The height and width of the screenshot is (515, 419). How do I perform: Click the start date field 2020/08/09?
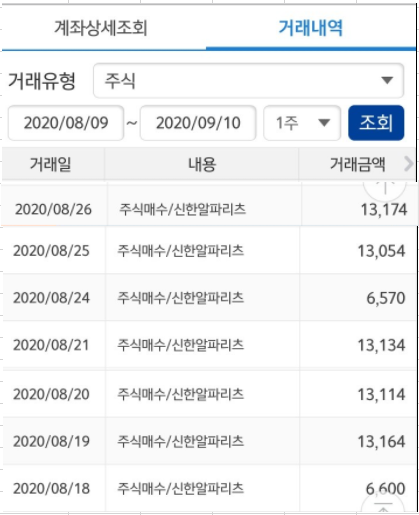66,123
